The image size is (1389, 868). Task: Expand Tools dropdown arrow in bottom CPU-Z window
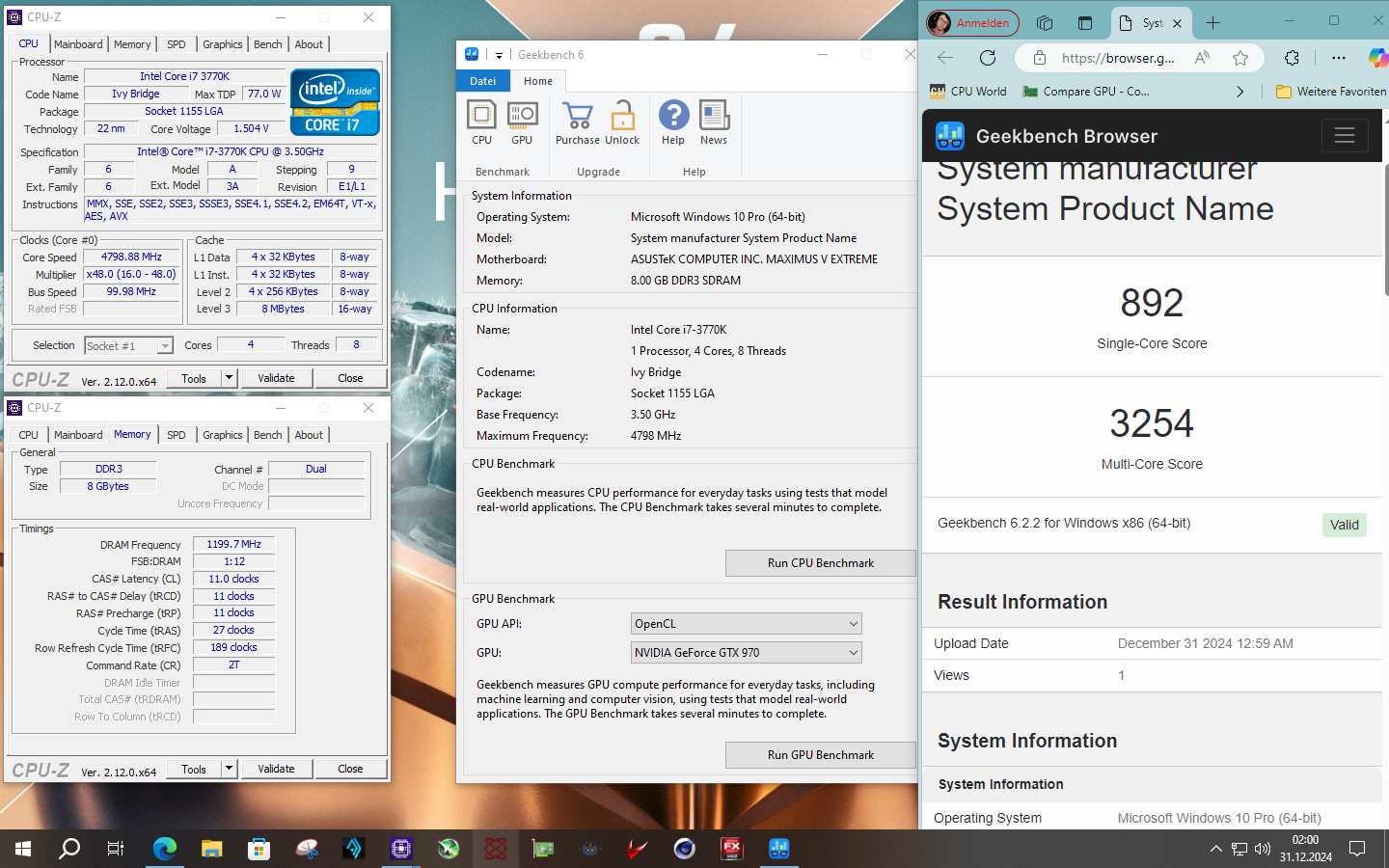[x=230, y=769]
